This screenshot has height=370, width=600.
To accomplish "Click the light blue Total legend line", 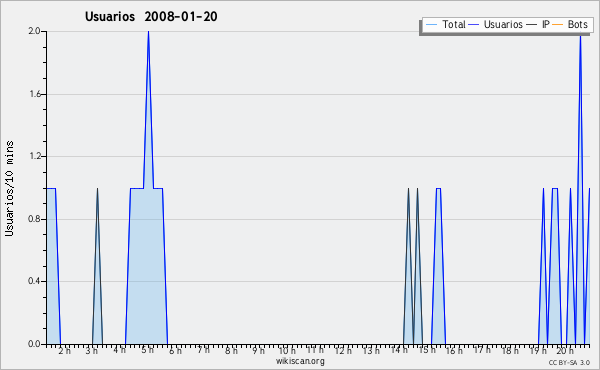I will pyautogui.click(x=431, y=25).
